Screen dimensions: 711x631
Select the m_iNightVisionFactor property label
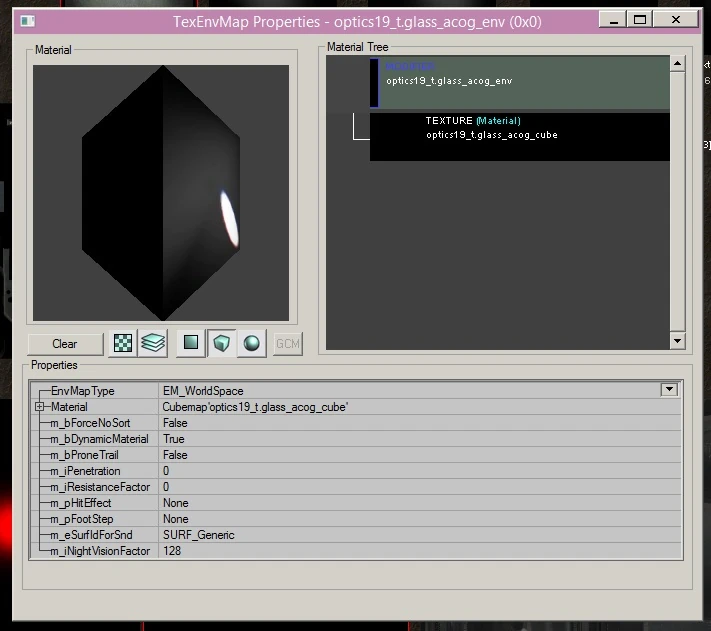[100, 551]
